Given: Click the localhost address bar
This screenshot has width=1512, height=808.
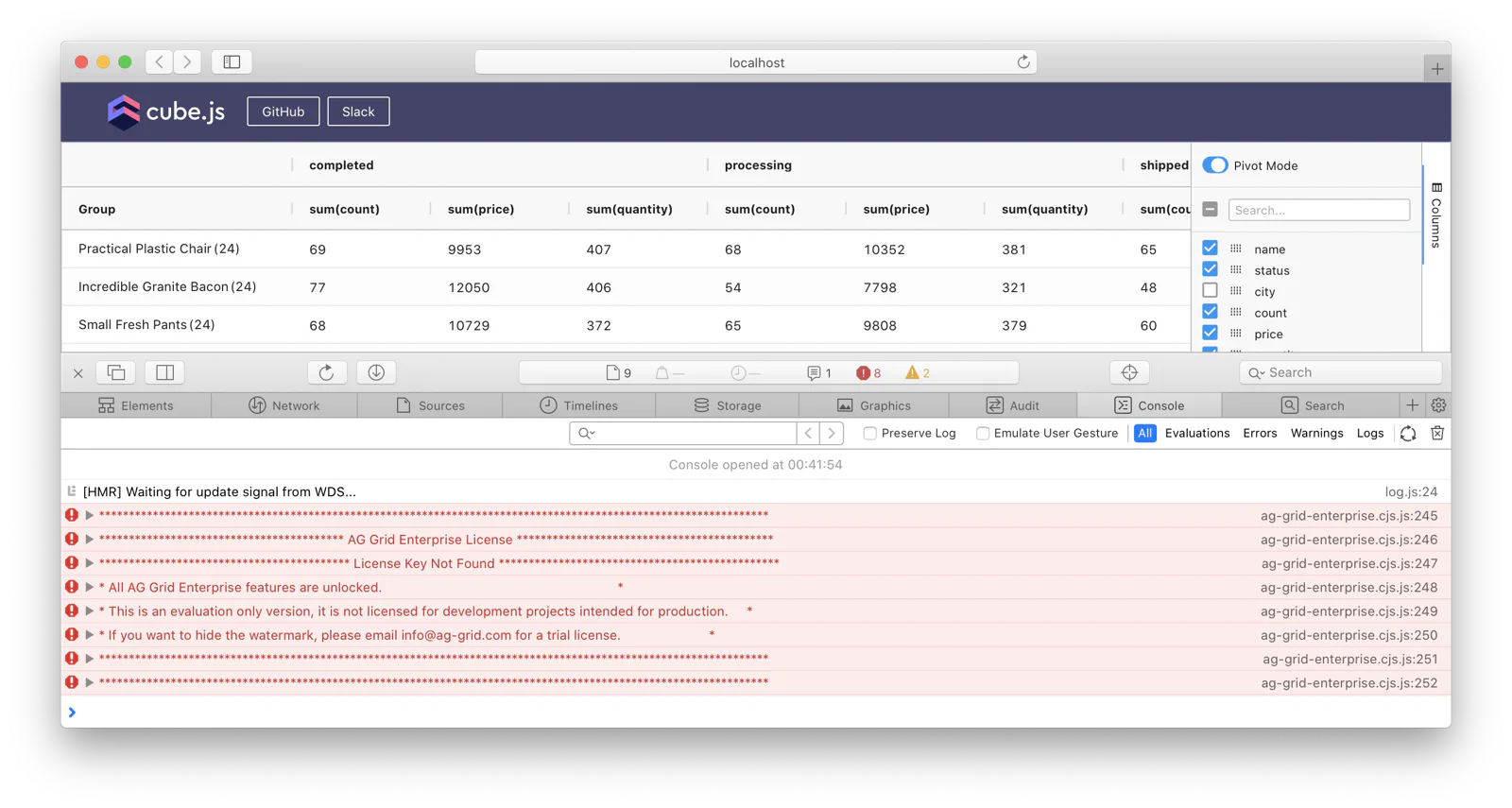Looking at the screenshot, I should (x=756, y=62).
